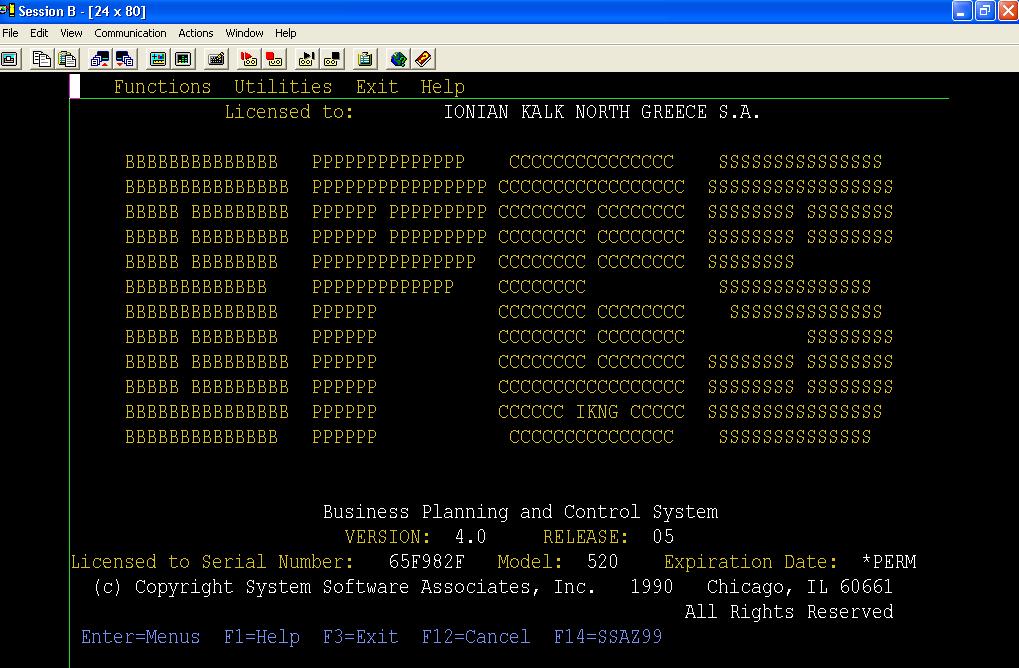Open the File menu
This screenshot has width=1019, height=668.
point(10,33)
